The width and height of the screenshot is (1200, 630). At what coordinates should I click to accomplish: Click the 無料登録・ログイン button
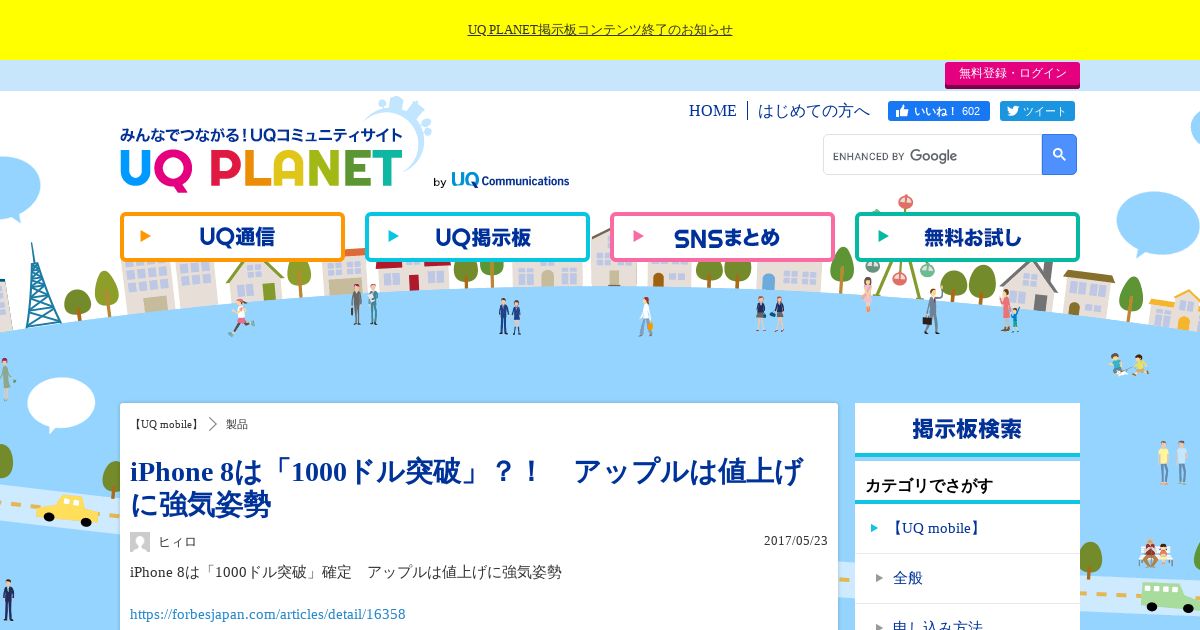1012,74
